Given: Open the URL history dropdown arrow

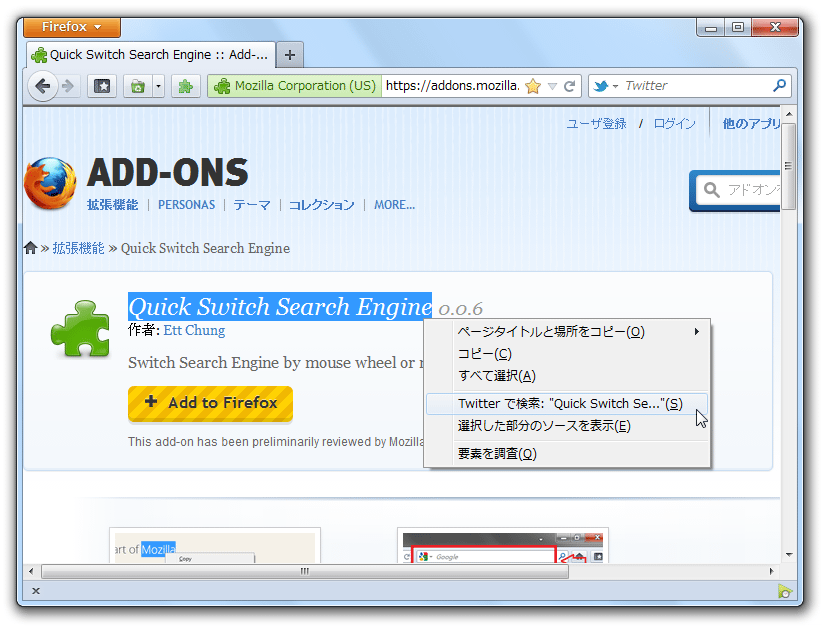Looking at the screenshot, I should pyautogui.click(x=552, y=86).
